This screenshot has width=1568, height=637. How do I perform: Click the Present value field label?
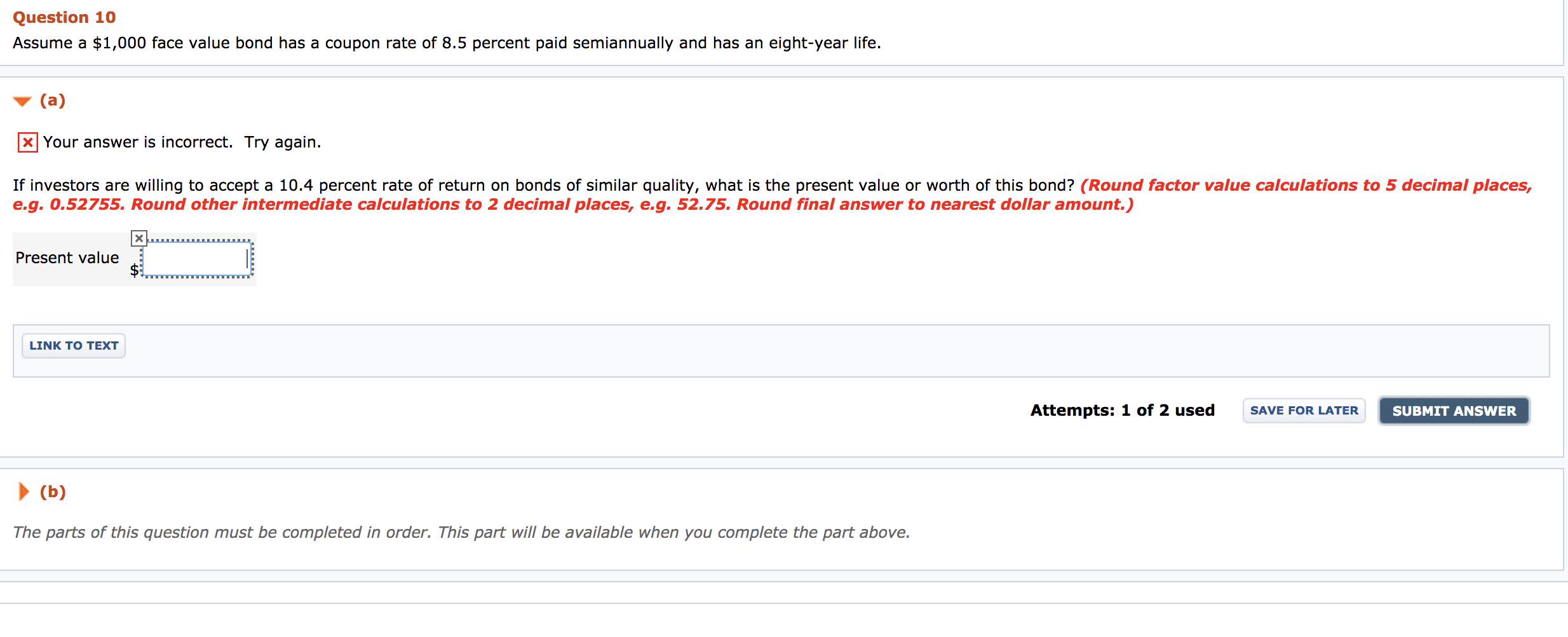pos(66,257)
